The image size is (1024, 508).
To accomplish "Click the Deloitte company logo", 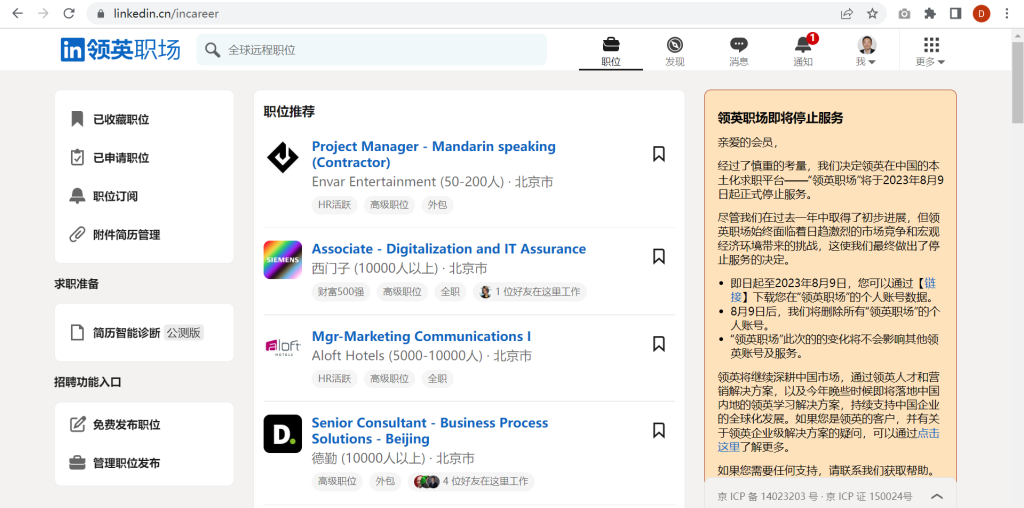I will coord(283,434).
